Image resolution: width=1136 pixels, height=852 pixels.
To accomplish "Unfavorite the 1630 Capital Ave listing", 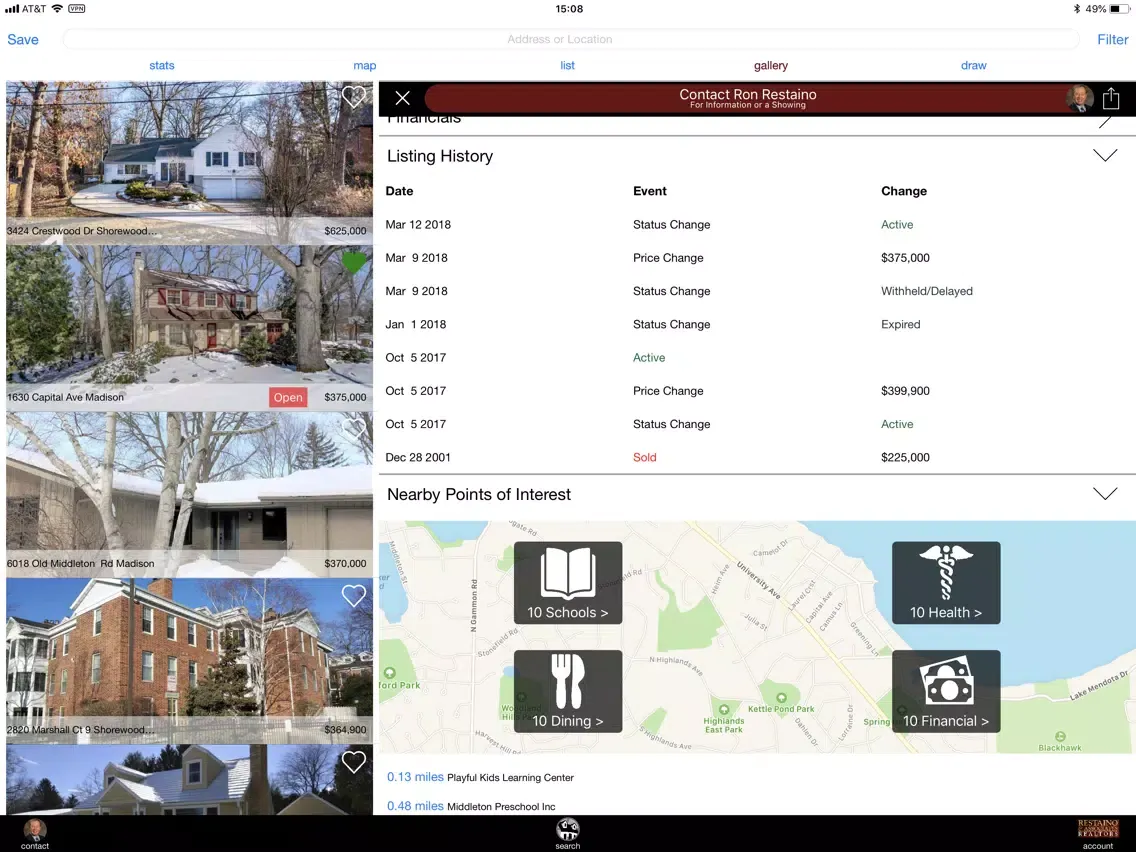I will [x=354, y=262].
